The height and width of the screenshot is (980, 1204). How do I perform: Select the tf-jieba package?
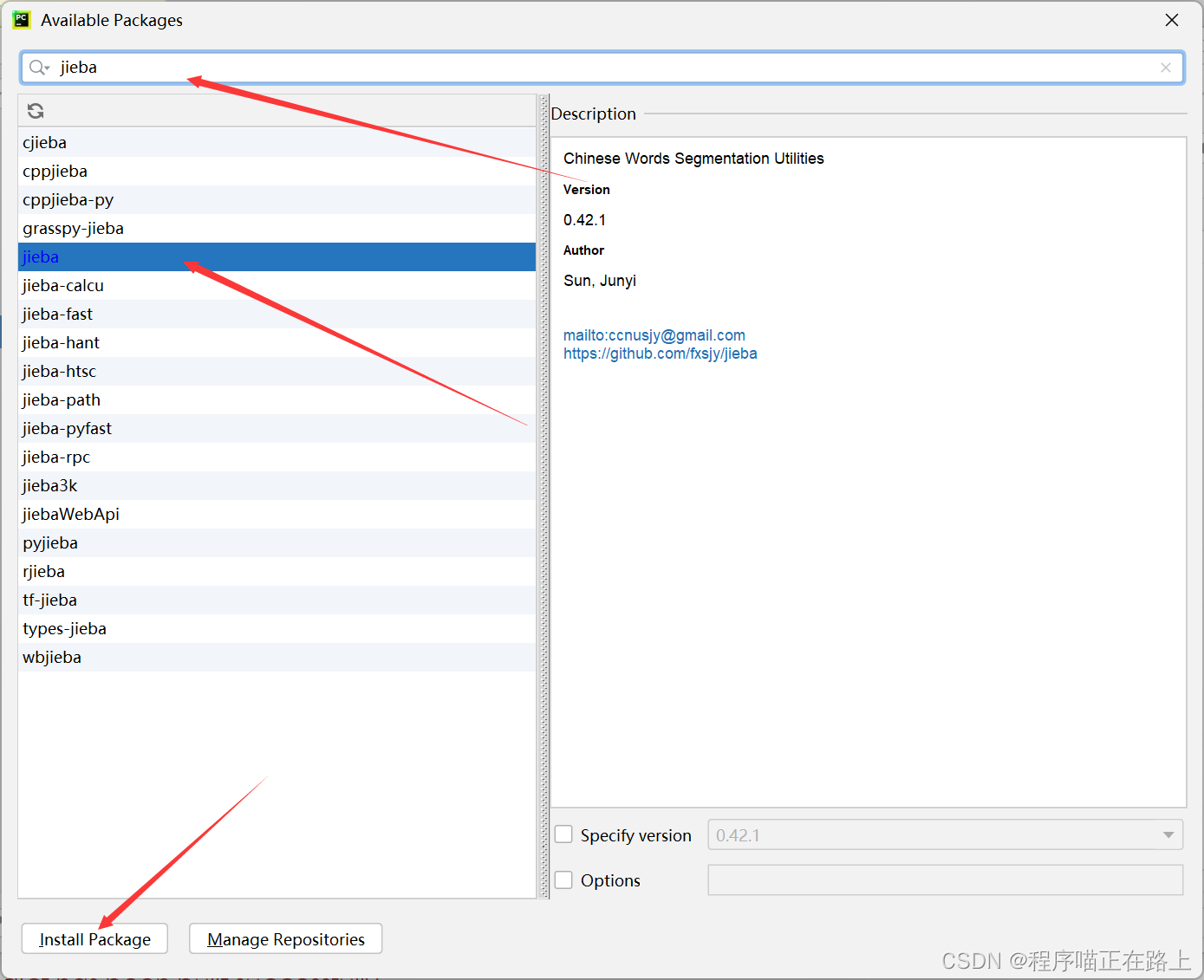coord(277,600)
